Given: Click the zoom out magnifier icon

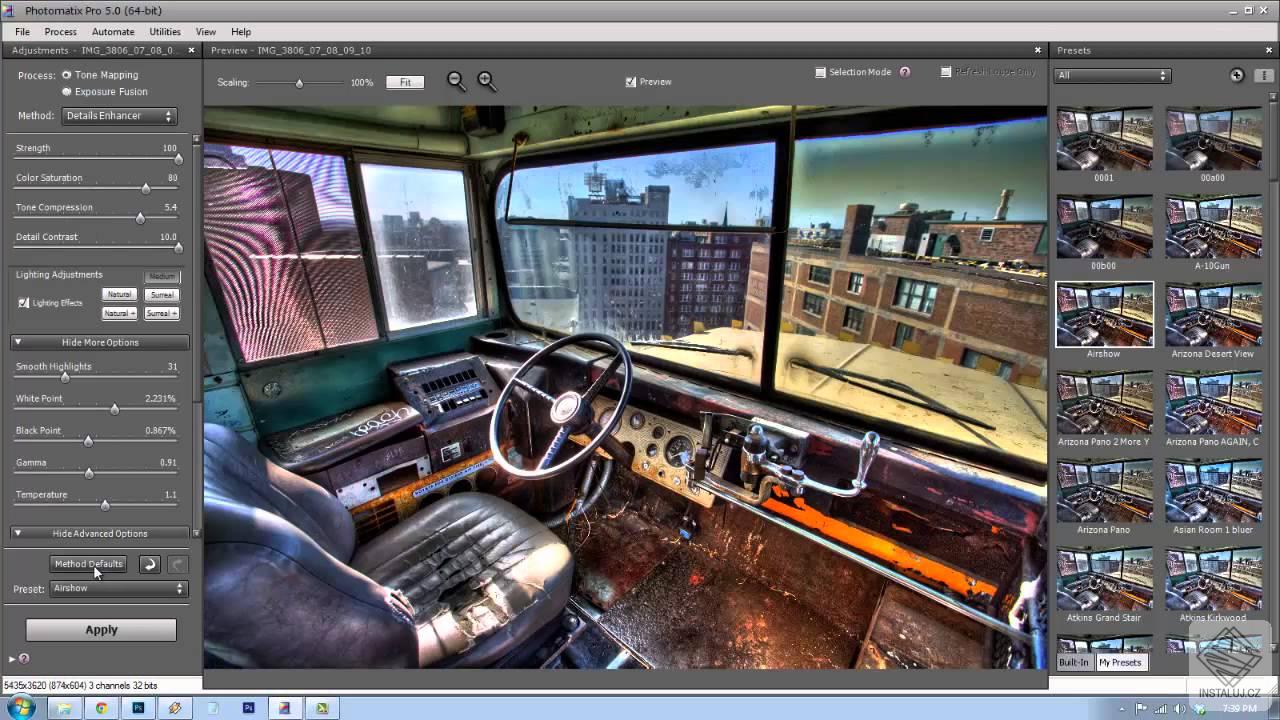Looking at the screenshot, I should (456, 81).
